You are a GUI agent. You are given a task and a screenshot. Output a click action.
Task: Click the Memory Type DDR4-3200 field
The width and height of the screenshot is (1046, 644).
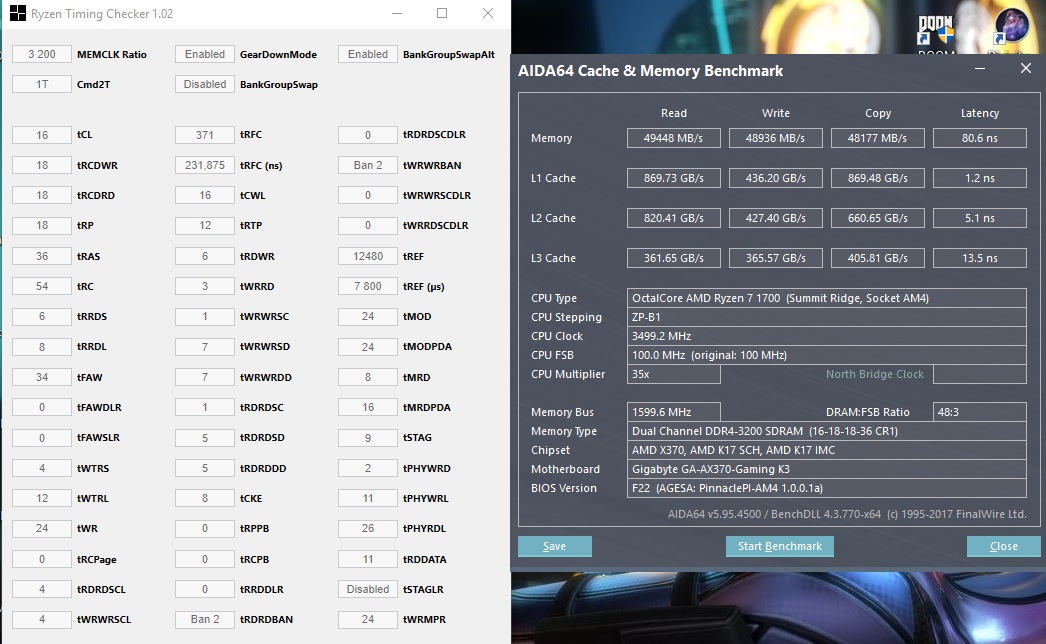(x=827, y=431)
